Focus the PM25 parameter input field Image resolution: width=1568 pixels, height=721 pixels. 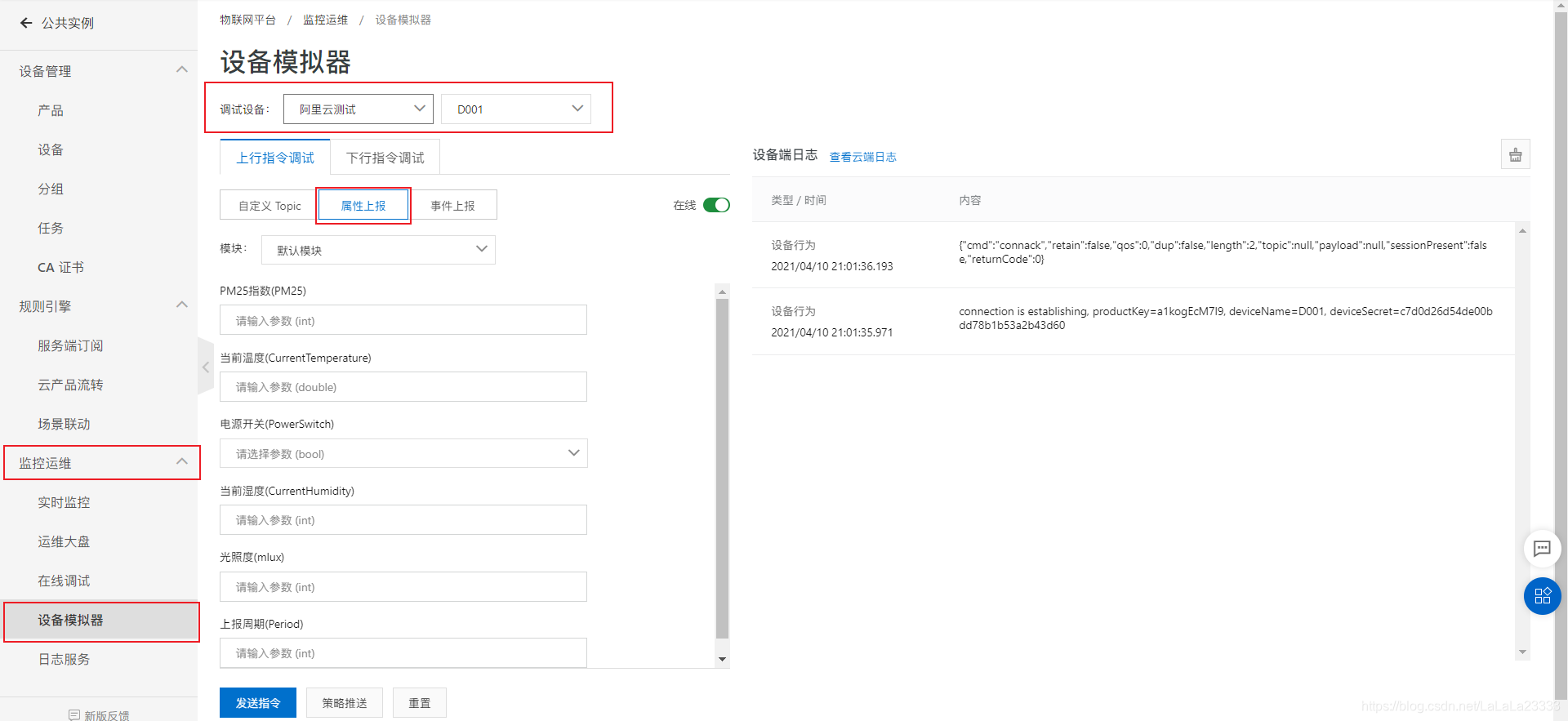403,320
